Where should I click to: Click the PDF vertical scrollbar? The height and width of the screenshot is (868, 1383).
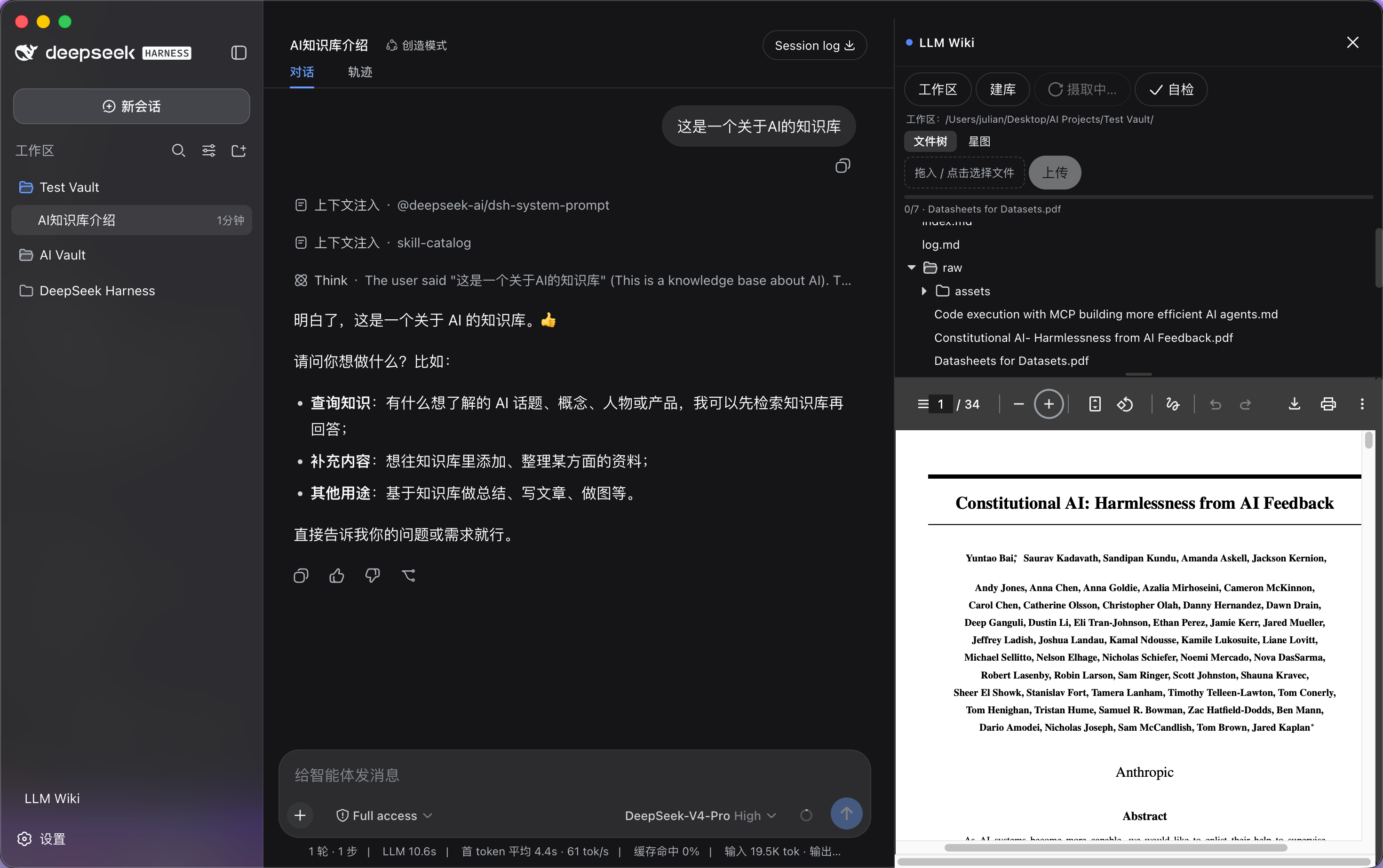[x=1368, y=440]
